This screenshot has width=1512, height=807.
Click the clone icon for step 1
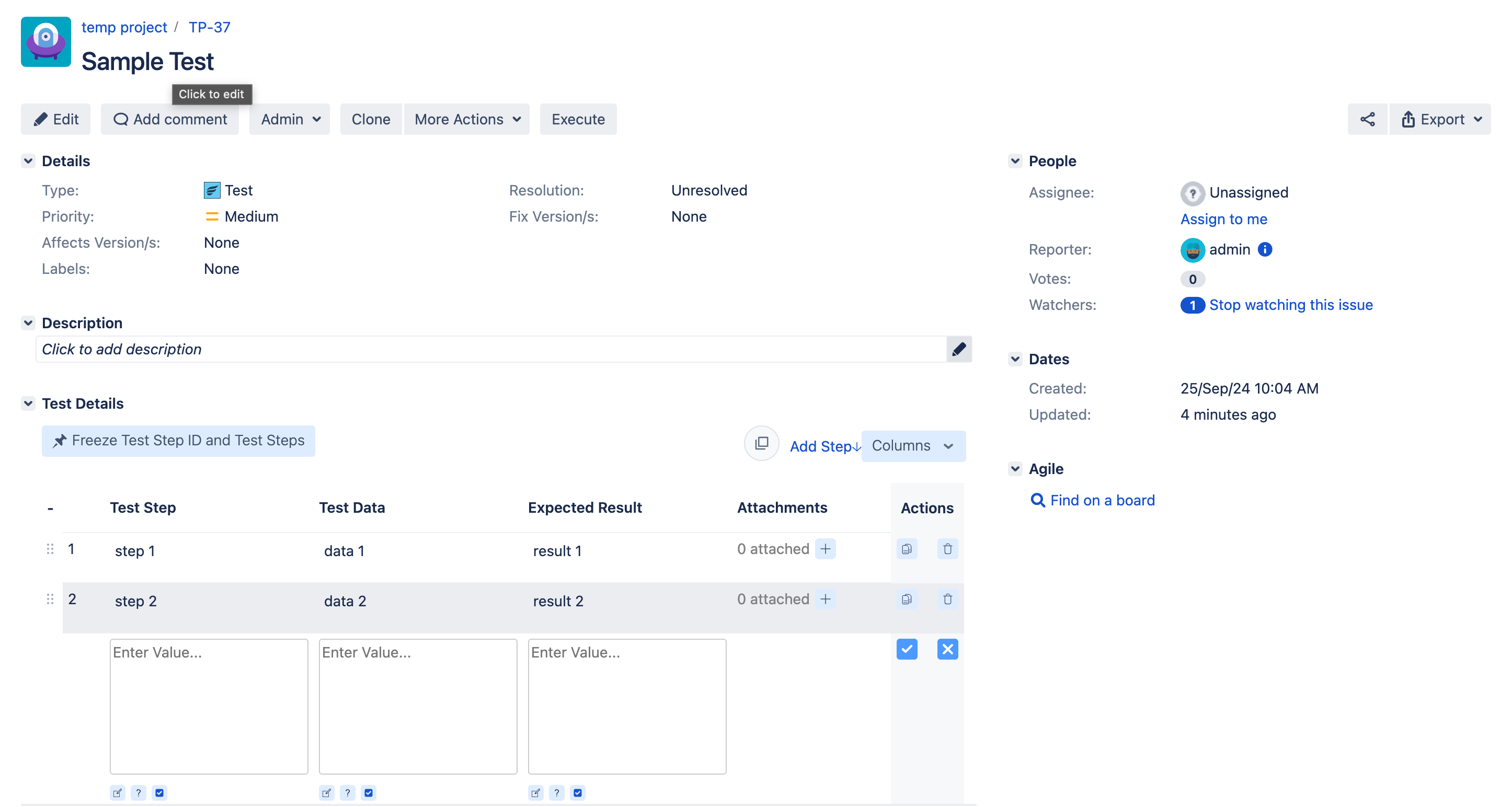coord(906,549)
